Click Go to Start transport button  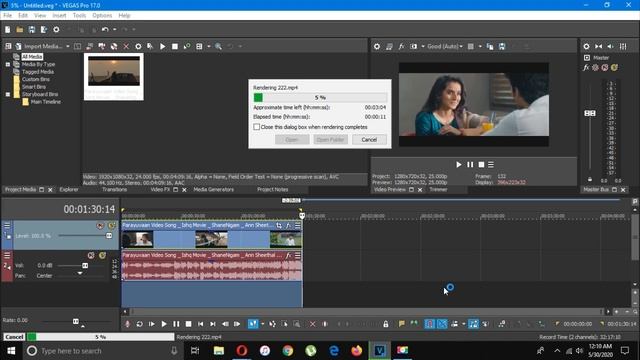(200, 324)
